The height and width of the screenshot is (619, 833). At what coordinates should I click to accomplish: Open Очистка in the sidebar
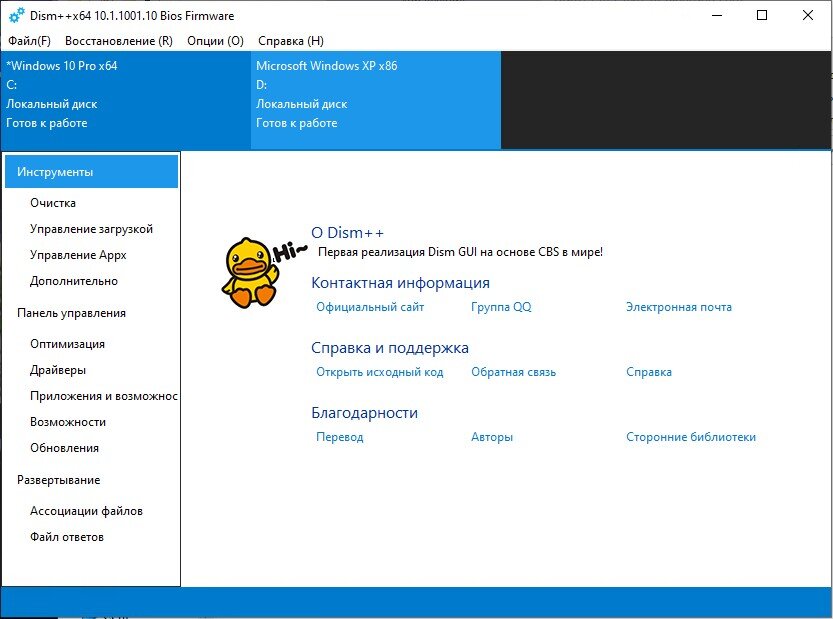click(53, 203)
